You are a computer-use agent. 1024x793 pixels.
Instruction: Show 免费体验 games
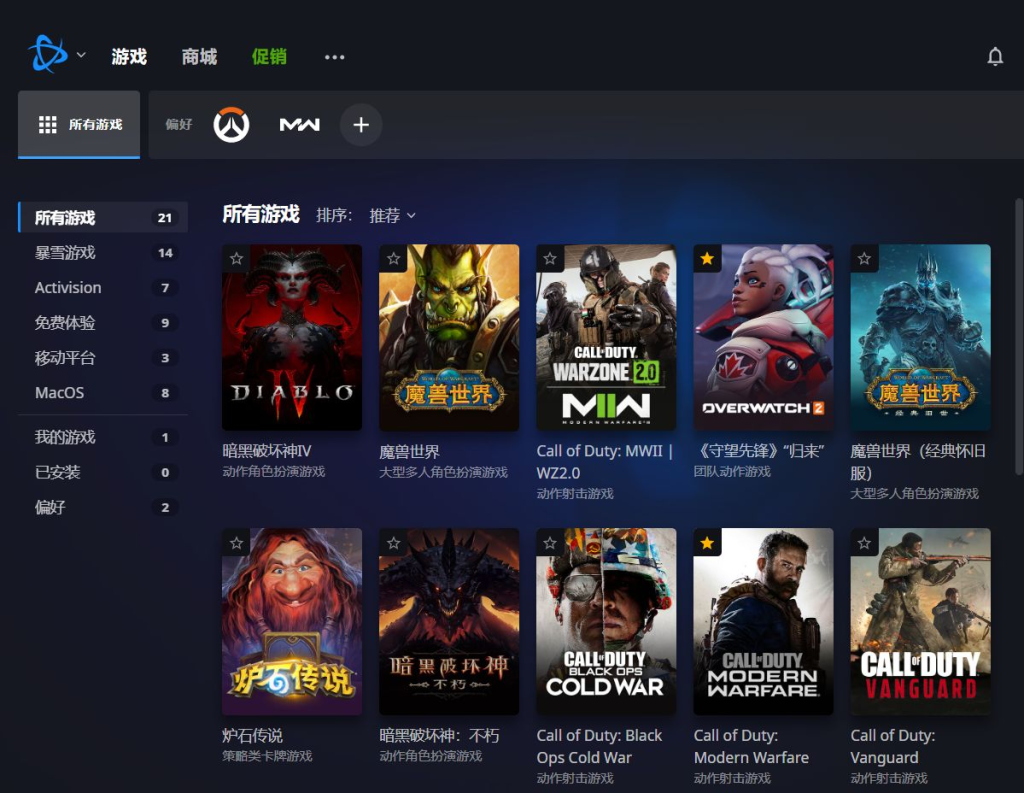103,323
